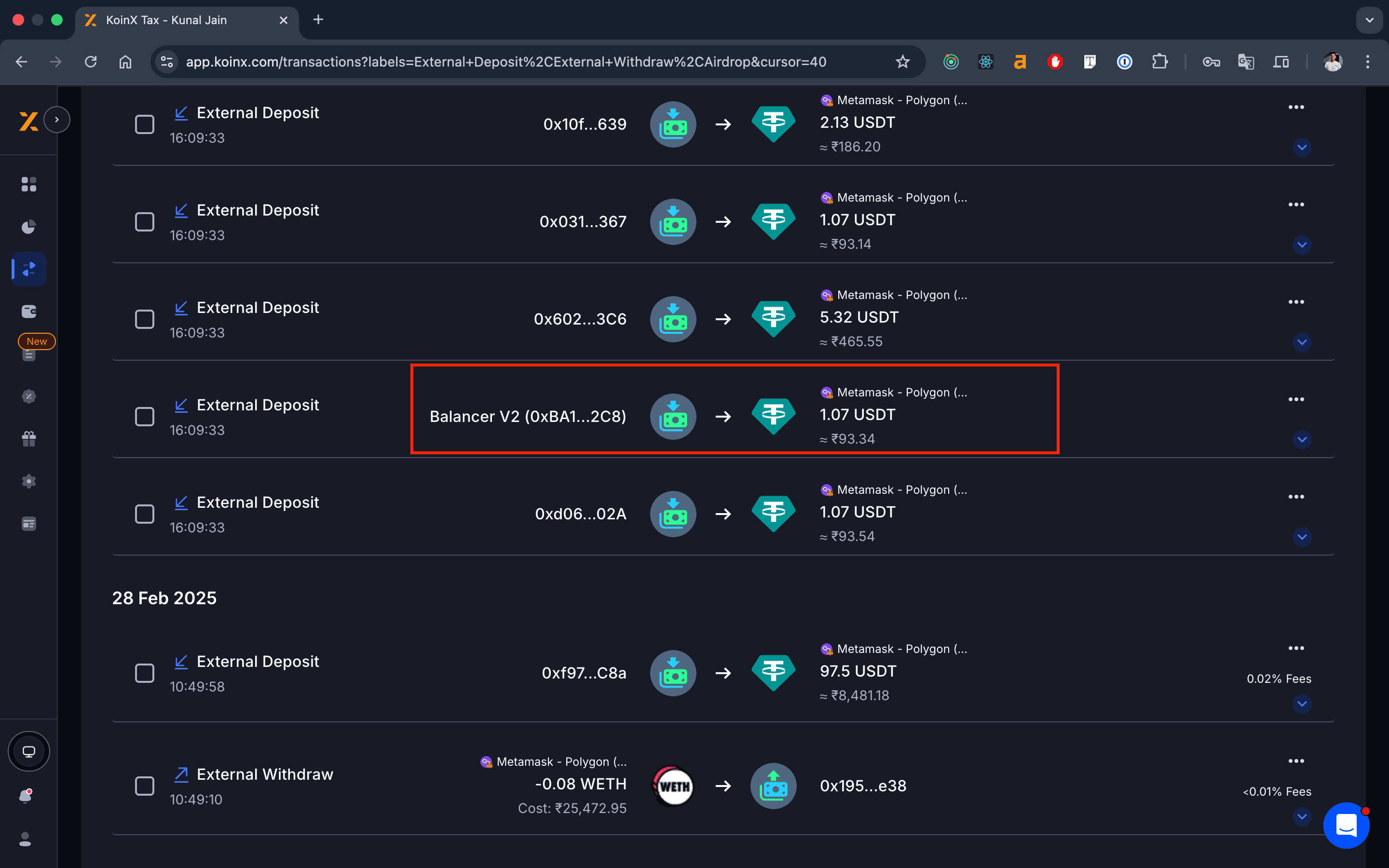Click the gift box sidebar icon
The height and width of the screenshot is (868, 1389).
[x=29, y=439]
